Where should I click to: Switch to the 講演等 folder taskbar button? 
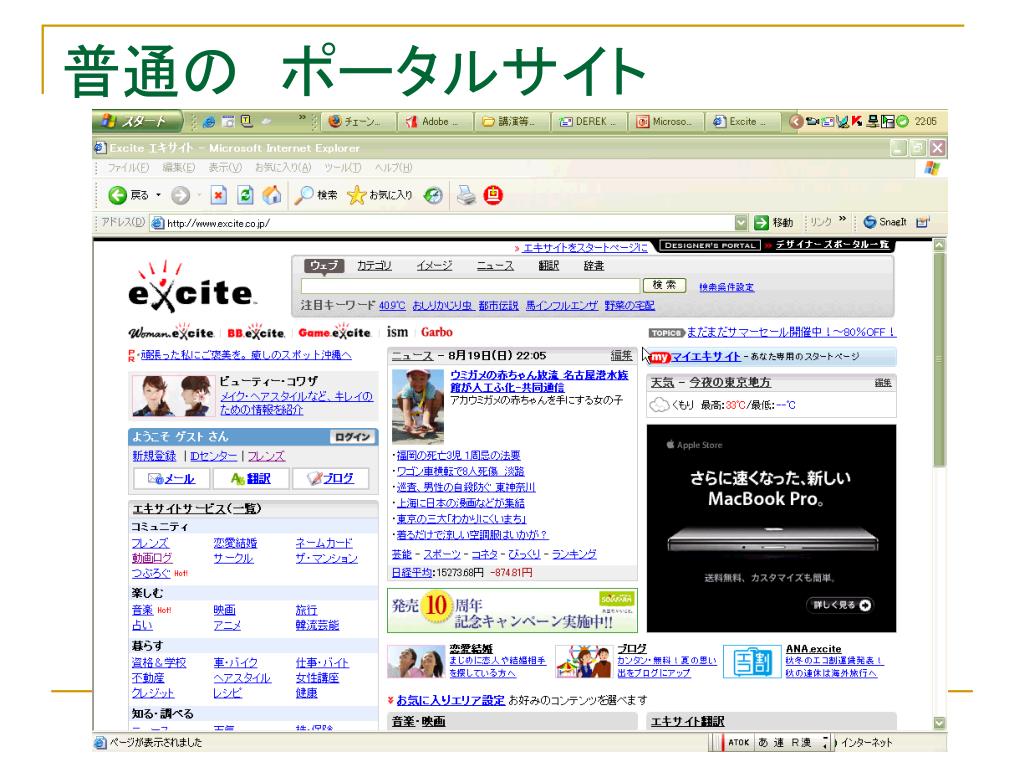pyautogui.click(x=509, y=121)
